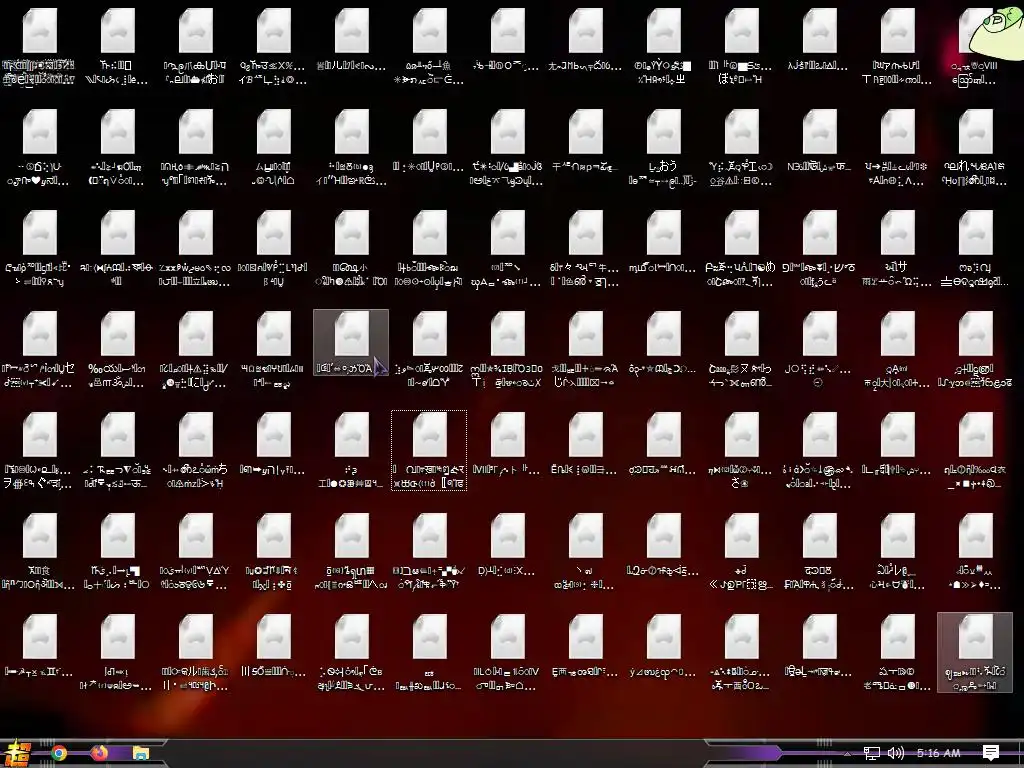Viewport: 1024px width, 768px height.
Task: Select the file whose name contains IBΓO3Ðo
Action: (507, 351)
